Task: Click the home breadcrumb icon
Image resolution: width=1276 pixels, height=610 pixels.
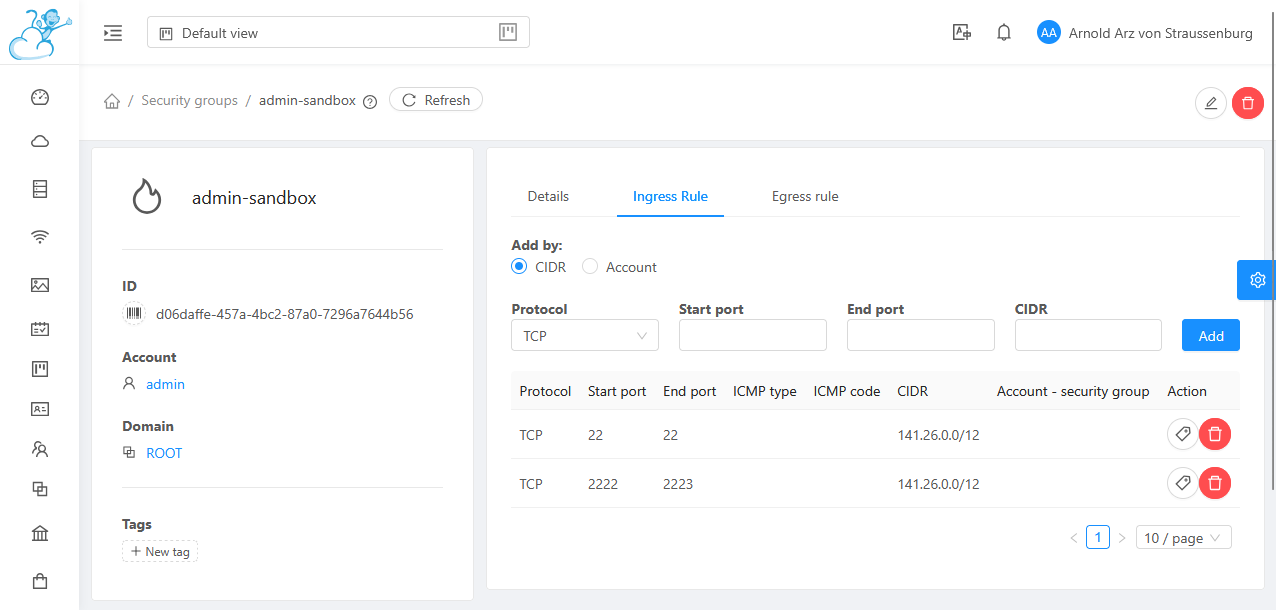Action: point(112,101)
